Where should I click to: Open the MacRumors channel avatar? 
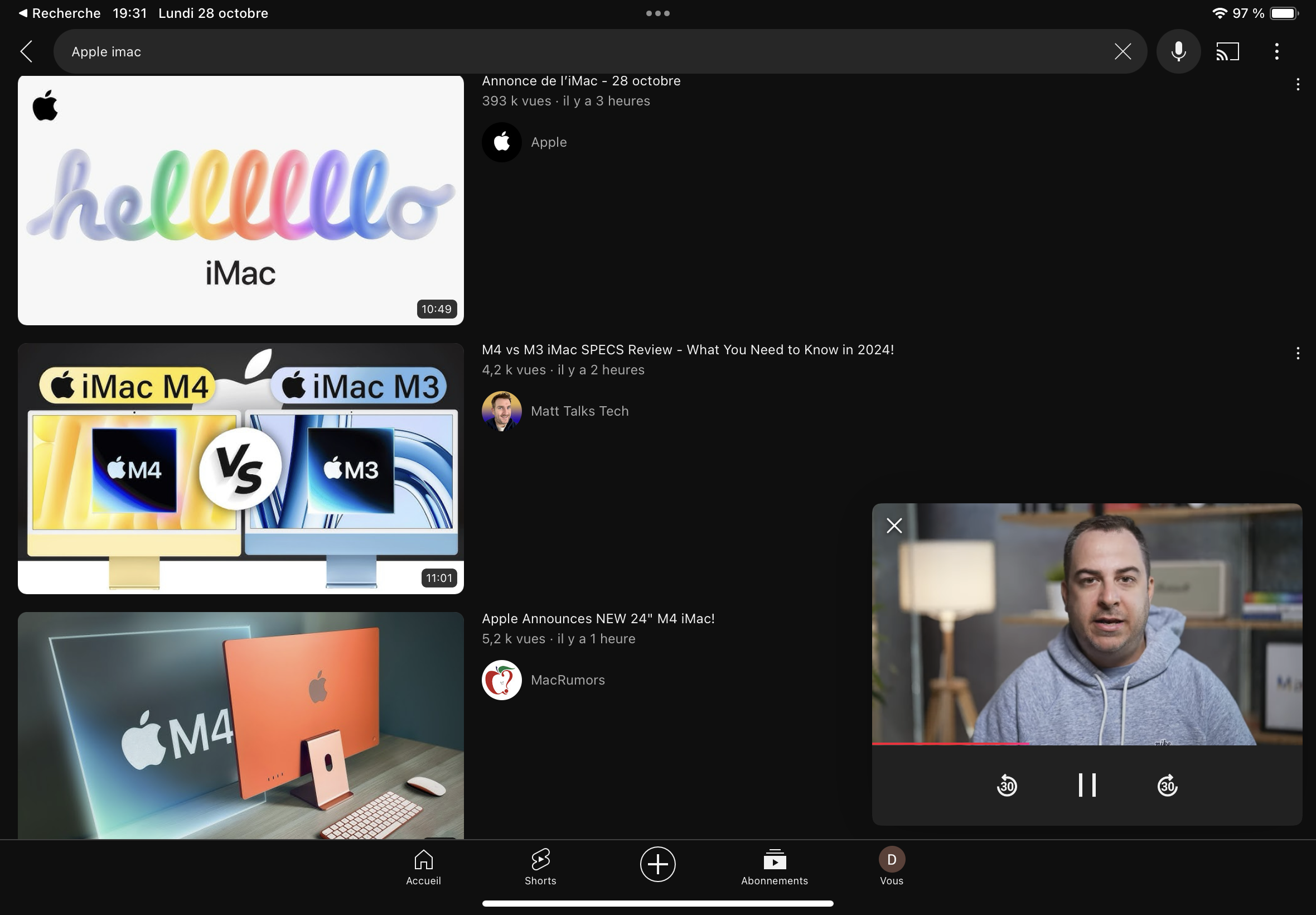click(x=501, y=680)
